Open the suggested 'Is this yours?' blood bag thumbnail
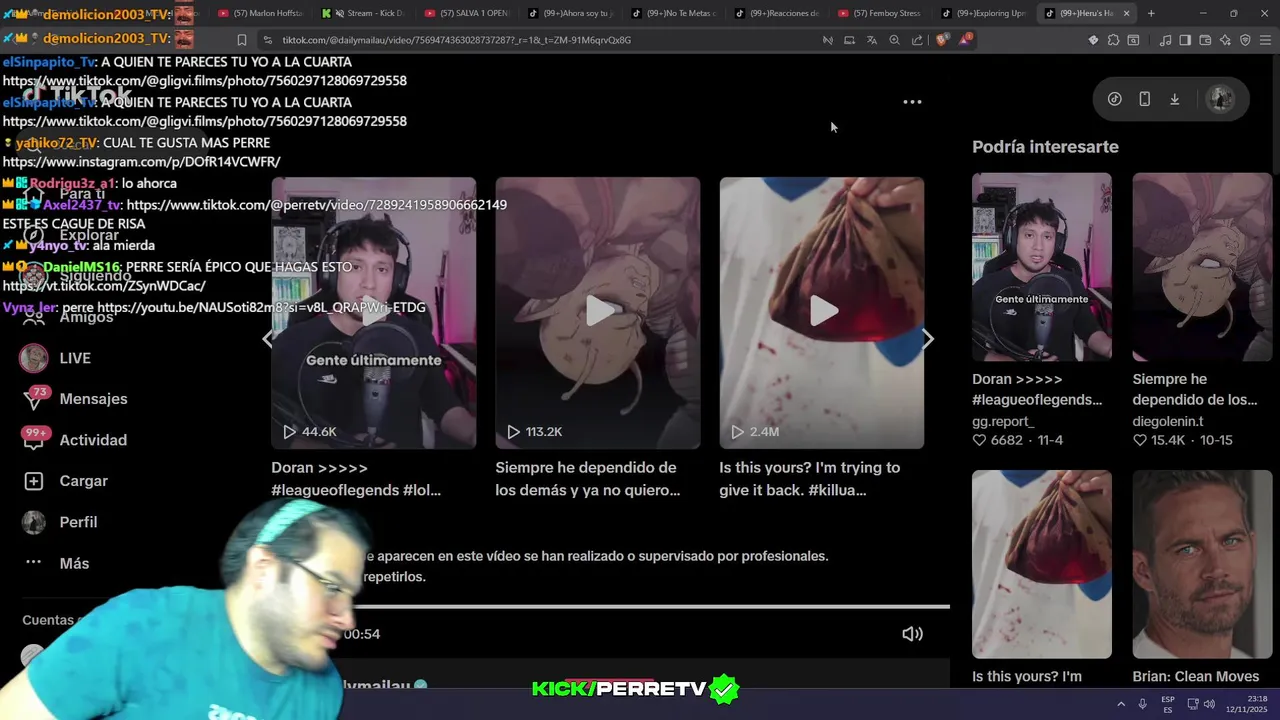 click(x=1042, y=564)
